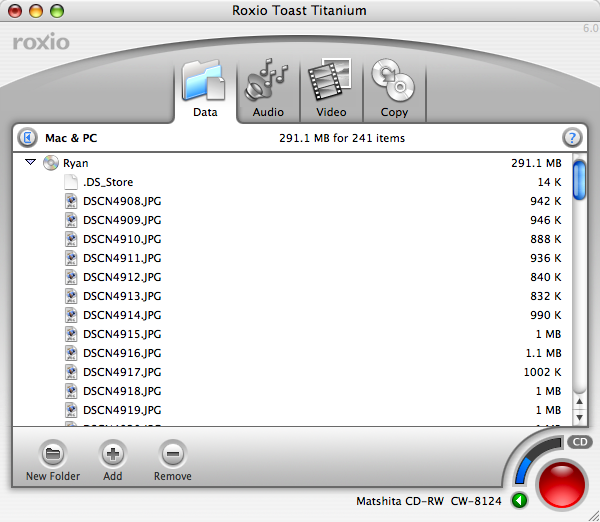Screen dimensions: 600x522
Task: Click the 942 K size value
Action: tap(545, 201)
